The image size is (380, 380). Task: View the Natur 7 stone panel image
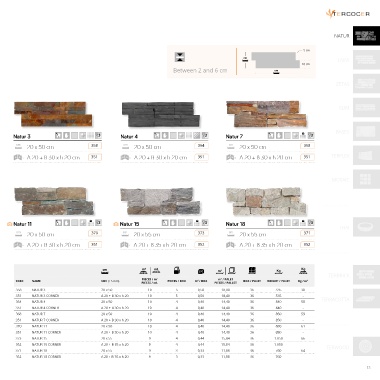266,114
